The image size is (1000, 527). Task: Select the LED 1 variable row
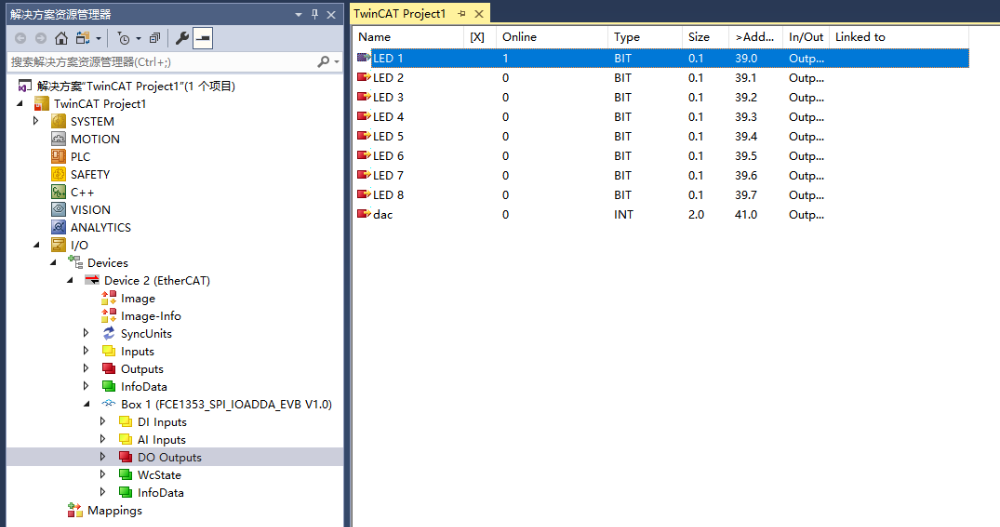(x=661, y=58)
